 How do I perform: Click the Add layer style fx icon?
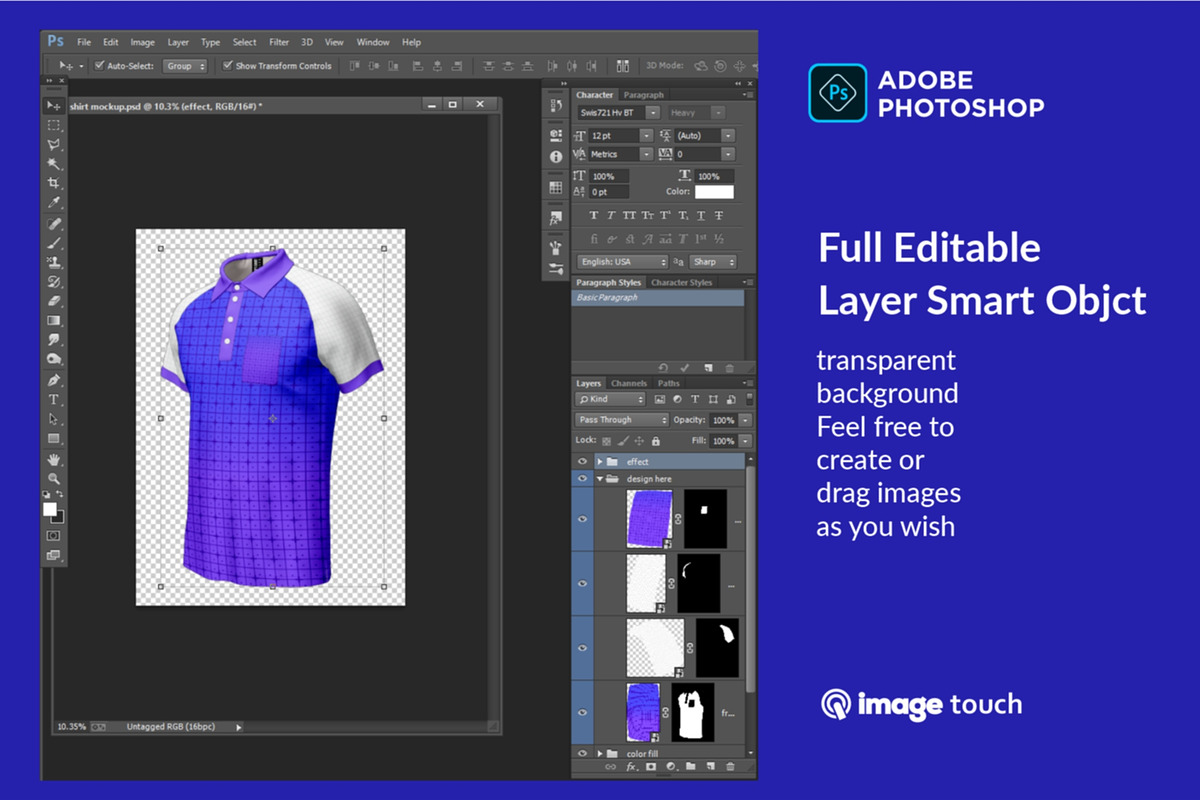(631, 766)
